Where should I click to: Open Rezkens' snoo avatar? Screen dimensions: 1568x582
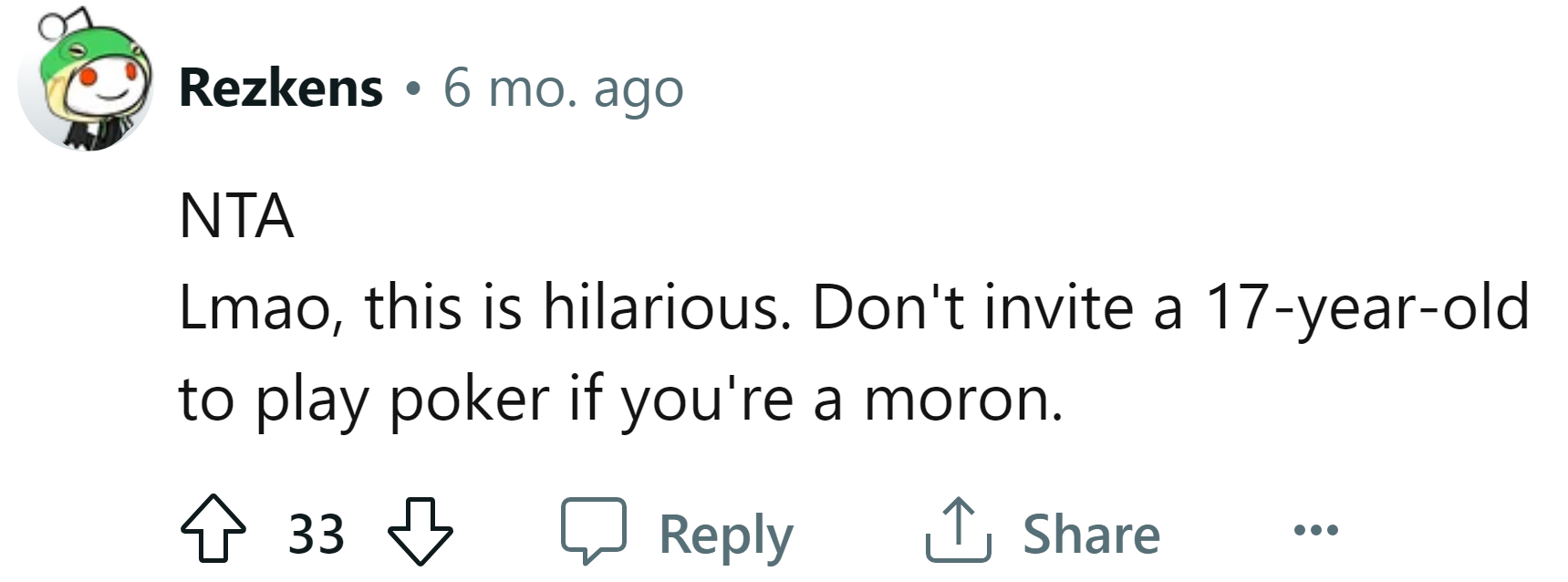click(88, 88)
